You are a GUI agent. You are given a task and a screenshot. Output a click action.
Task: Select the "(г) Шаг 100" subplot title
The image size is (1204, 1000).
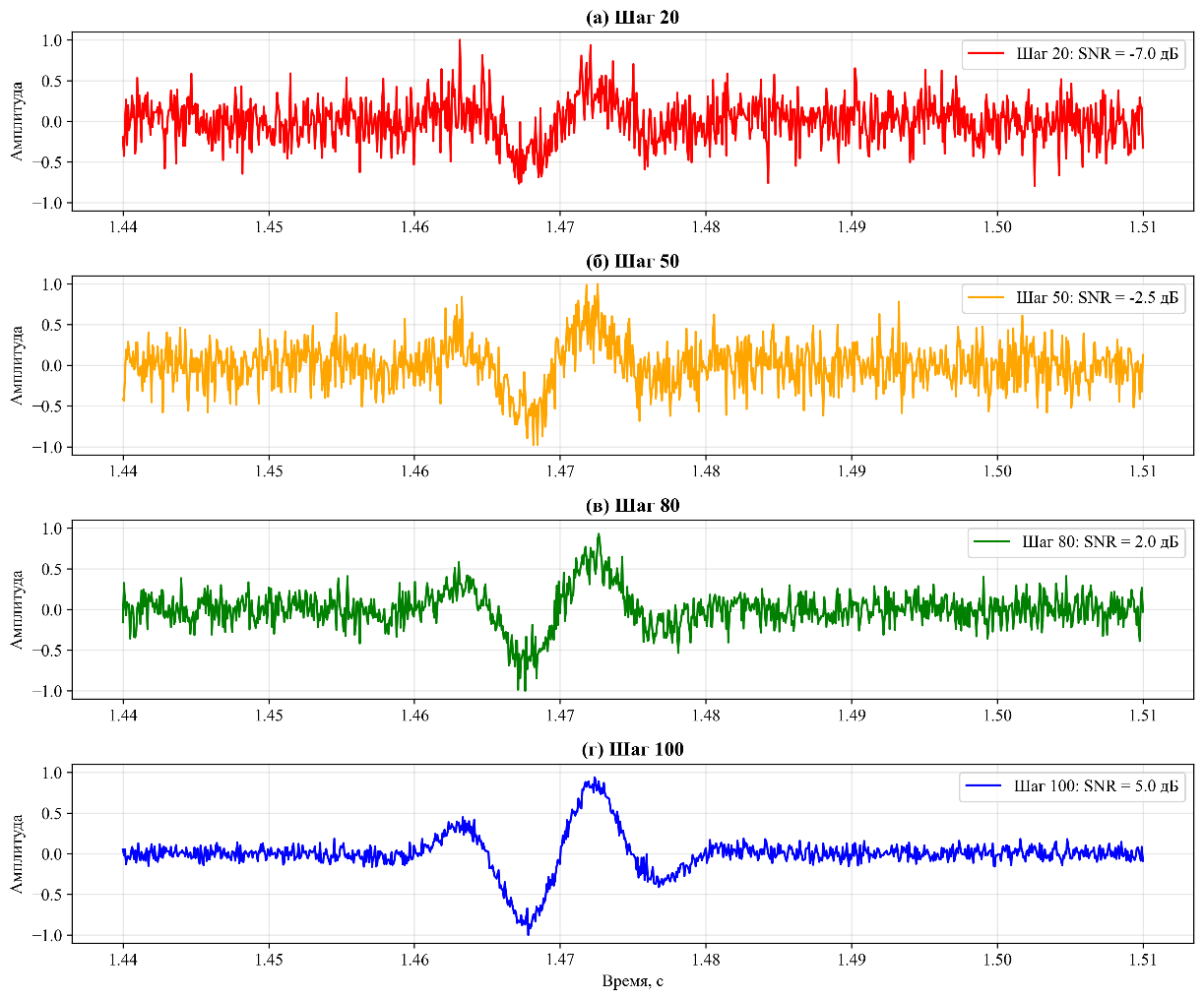[632, 750]
